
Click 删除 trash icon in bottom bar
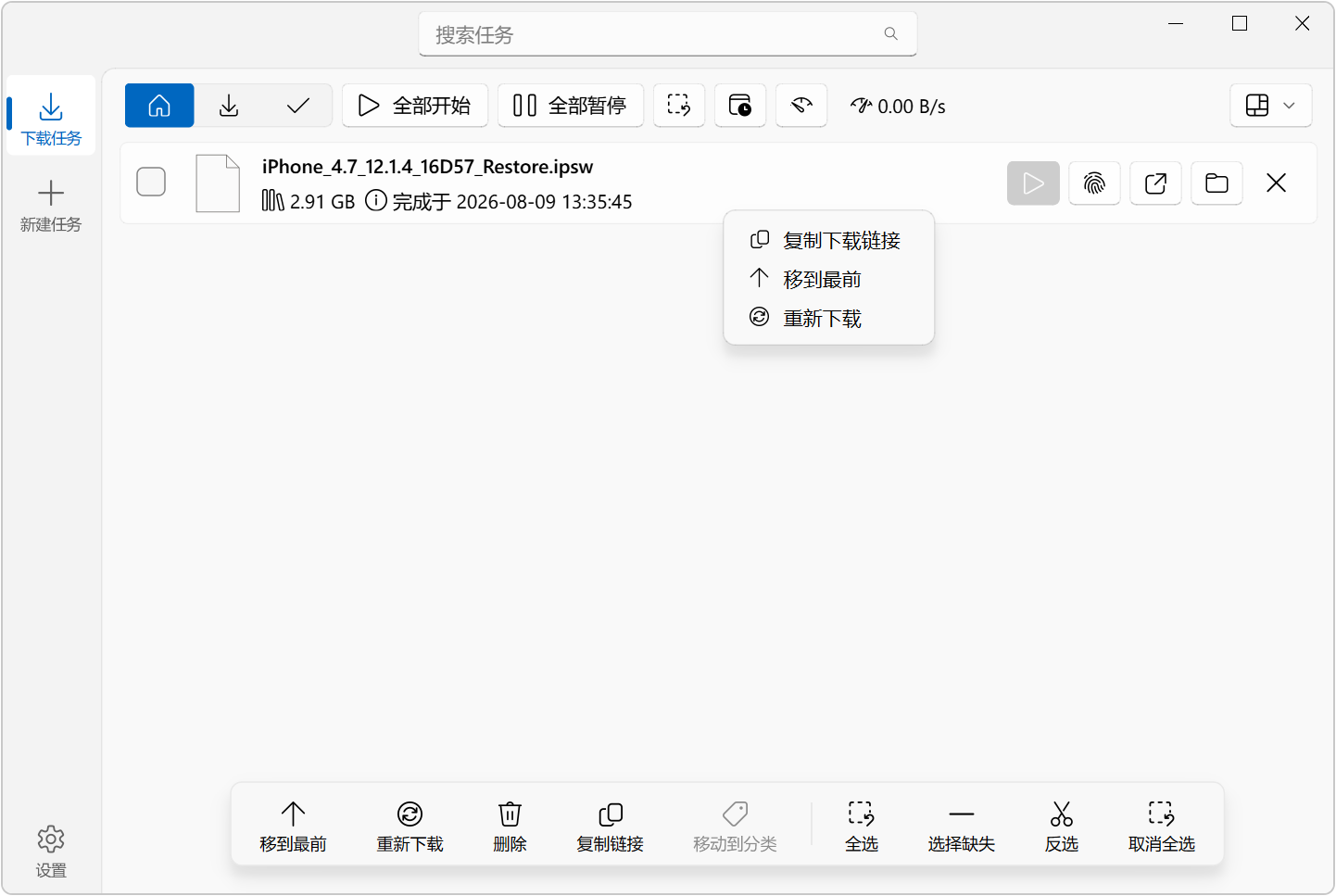point(510,827)
